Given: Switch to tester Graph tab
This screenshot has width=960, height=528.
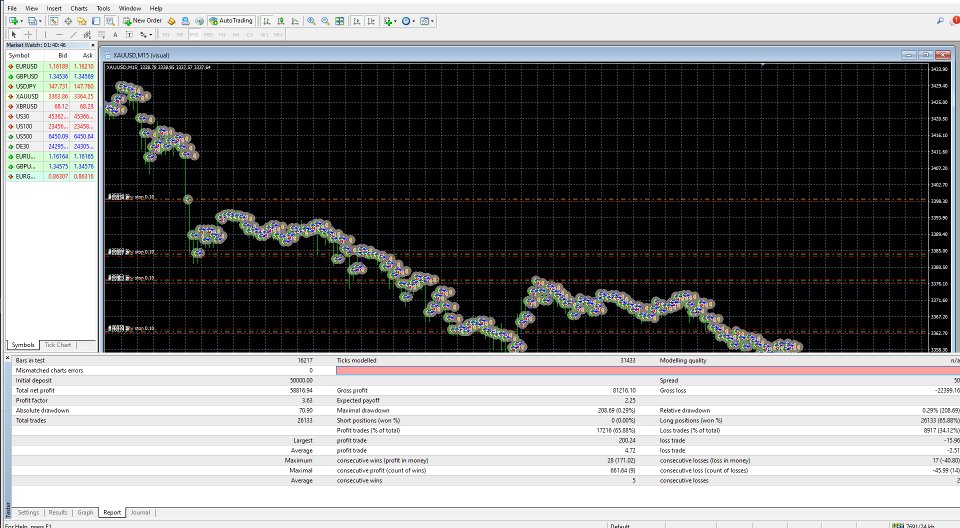Looking at the screenshot, I should click(86, 512).
